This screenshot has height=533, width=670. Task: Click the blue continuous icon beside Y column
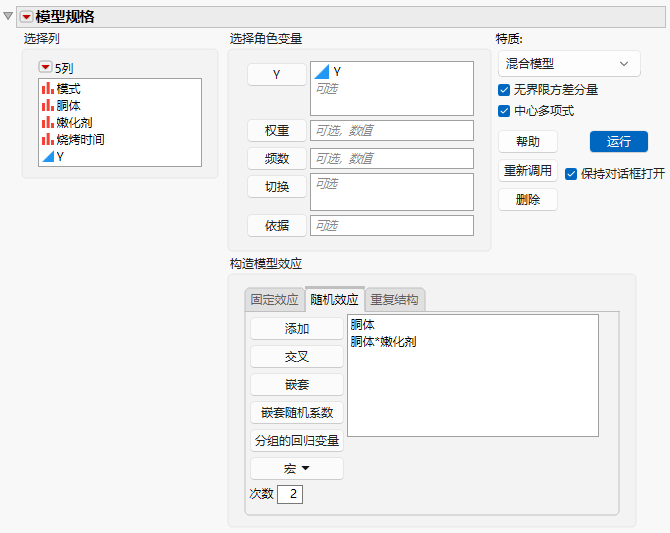point(48,156)
